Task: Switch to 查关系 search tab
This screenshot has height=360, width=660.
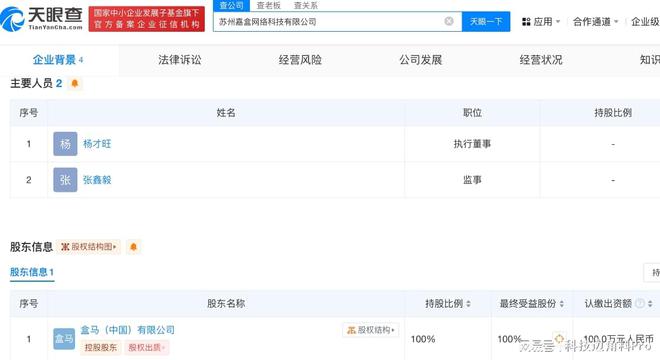Action: click(306, 5)
